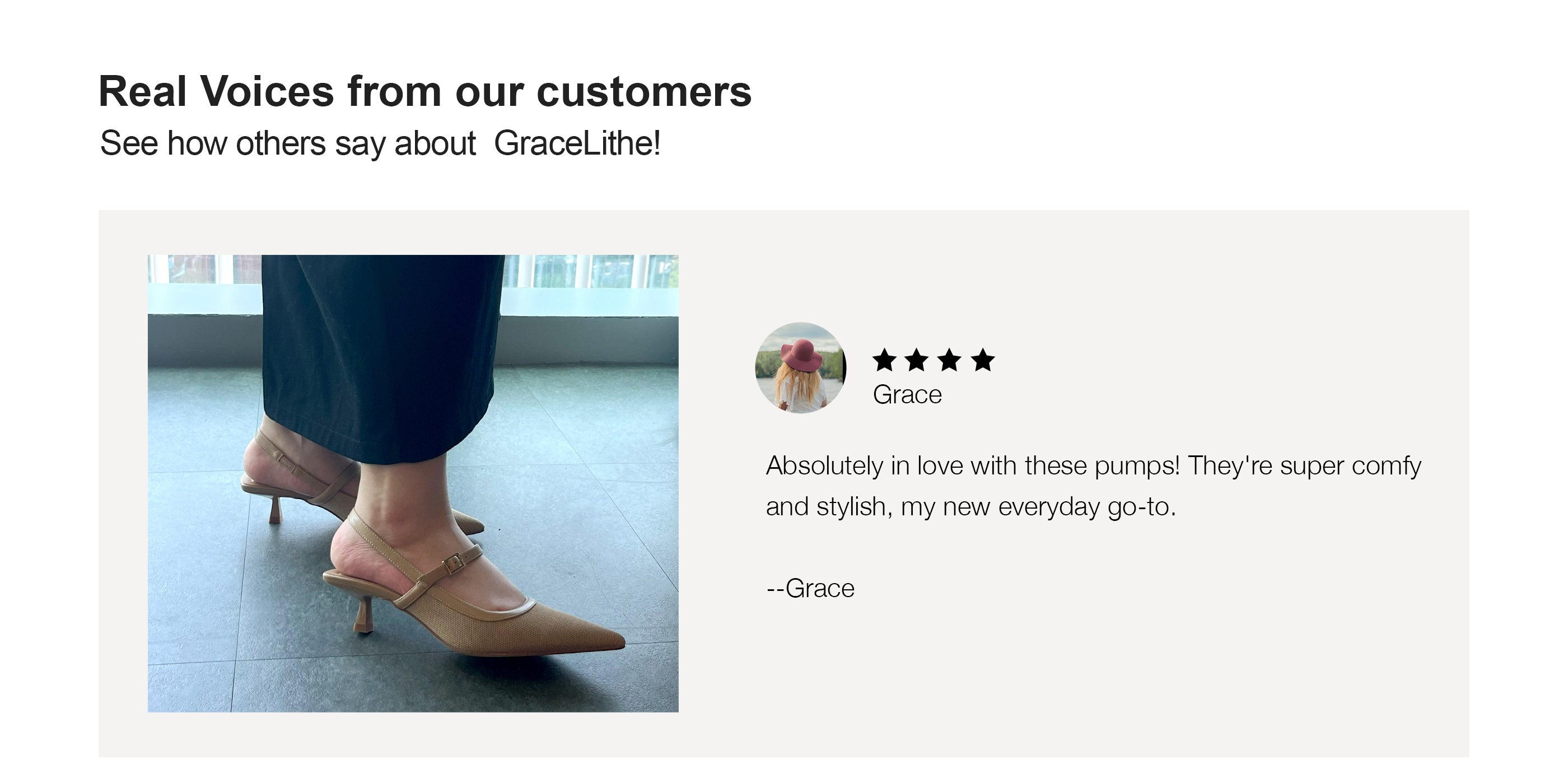1568x773 pixels.
Task: Click the reviewer name Grace below the stars
Action: pyautogui.click(x=907, y=395)
